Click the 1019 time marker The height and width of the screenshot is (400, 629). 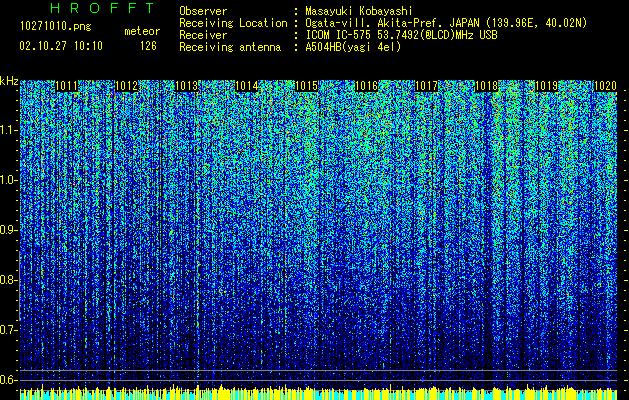click(x=546, y=86)
